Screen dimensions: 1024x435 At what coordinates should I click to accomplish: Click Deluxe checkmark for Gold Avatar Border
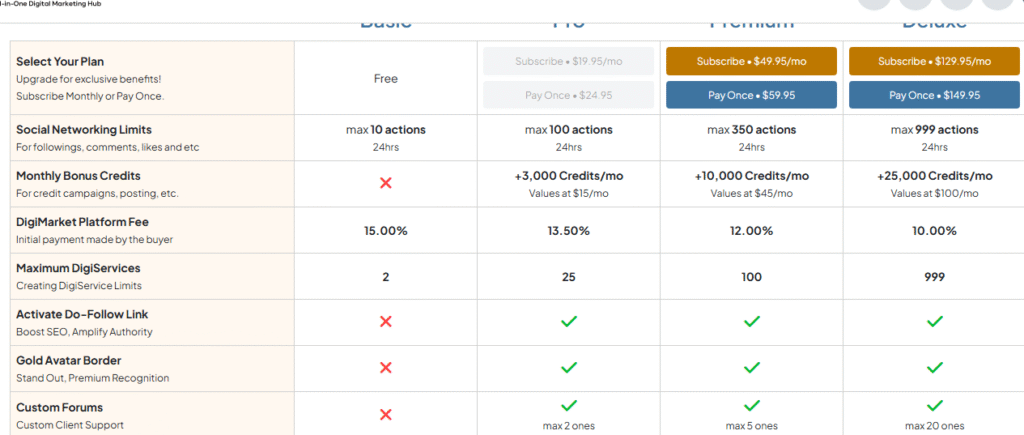pos(935,368)
